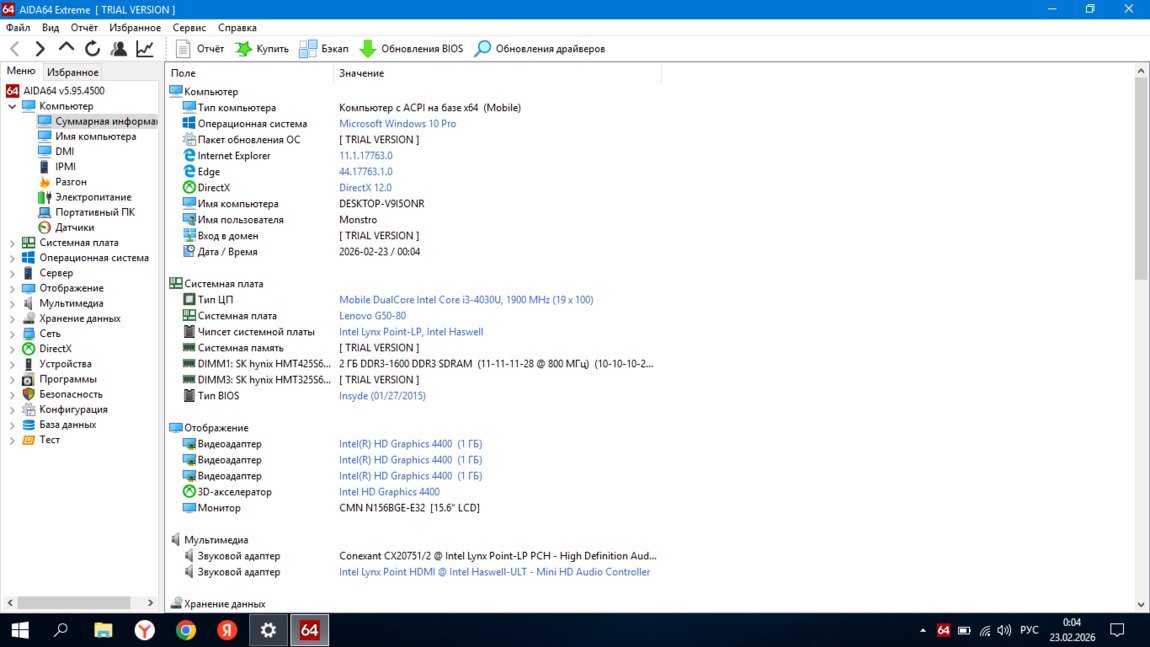
Task: Open the Сервис menu
Action: (x=189, y=28)
